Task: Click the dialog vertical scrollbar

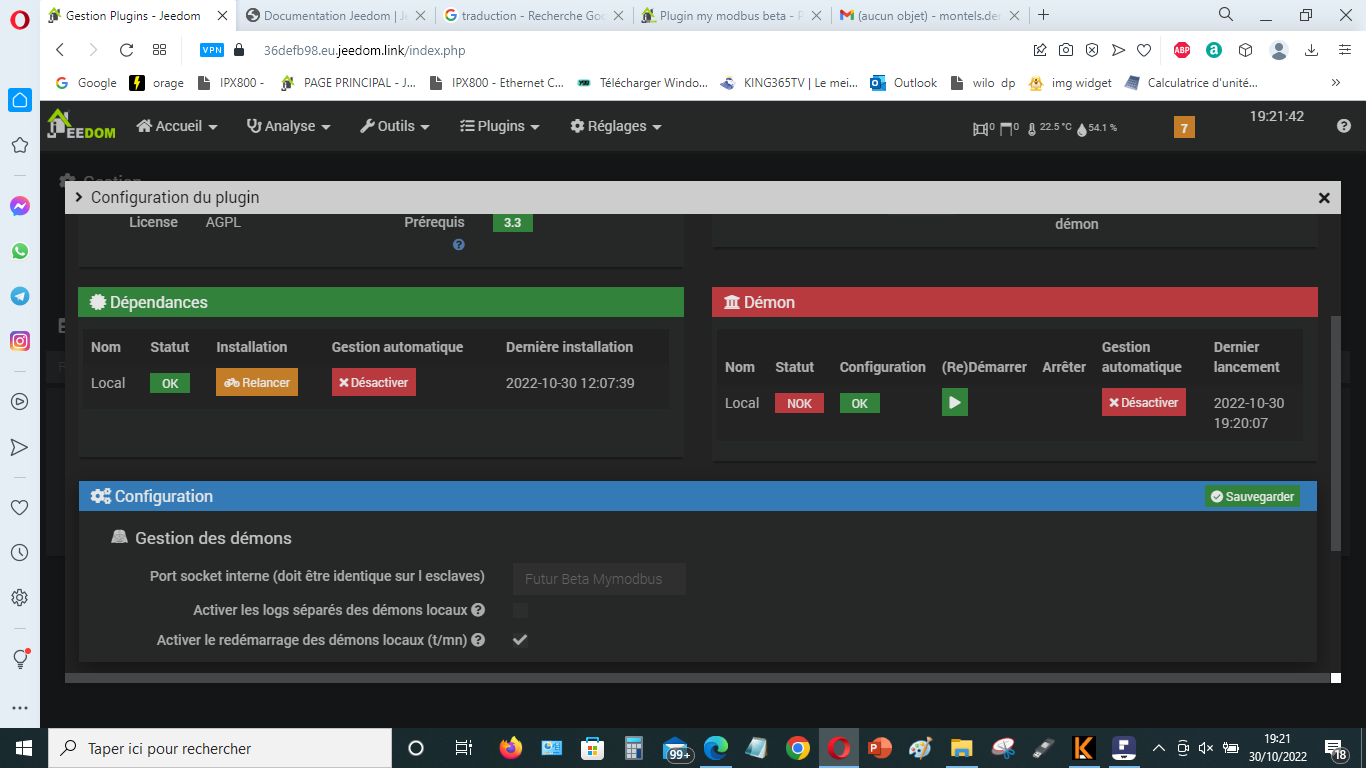Action: (x=1336, y=432)
